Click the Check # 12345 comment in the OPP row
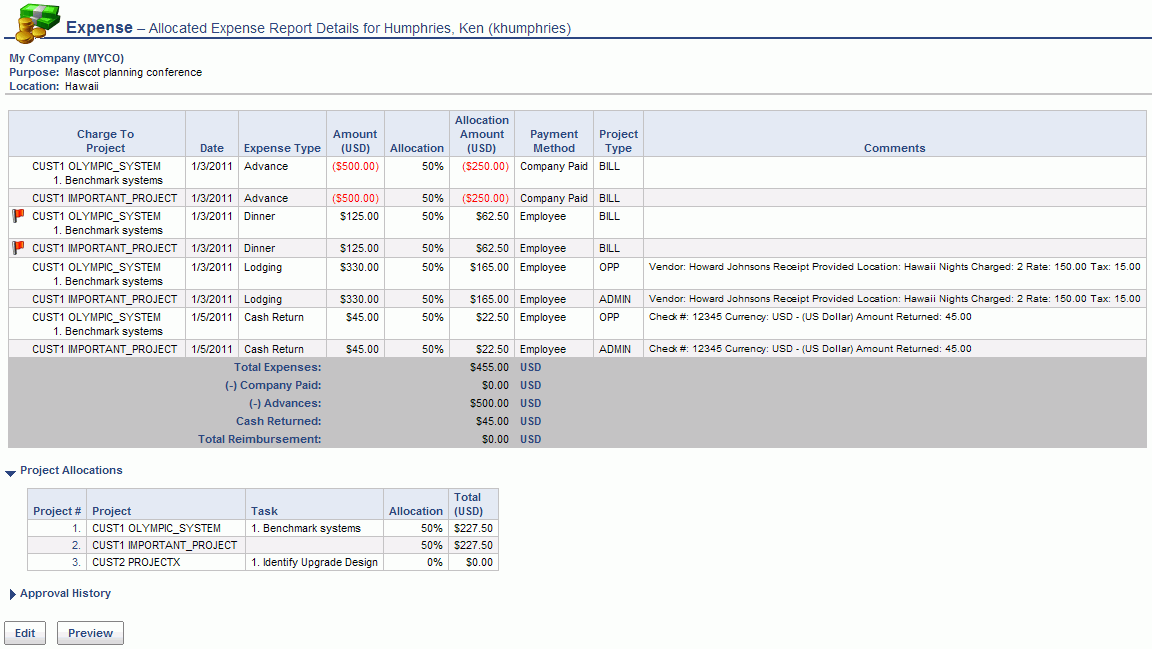1152x649 pixels. (810, 317)
